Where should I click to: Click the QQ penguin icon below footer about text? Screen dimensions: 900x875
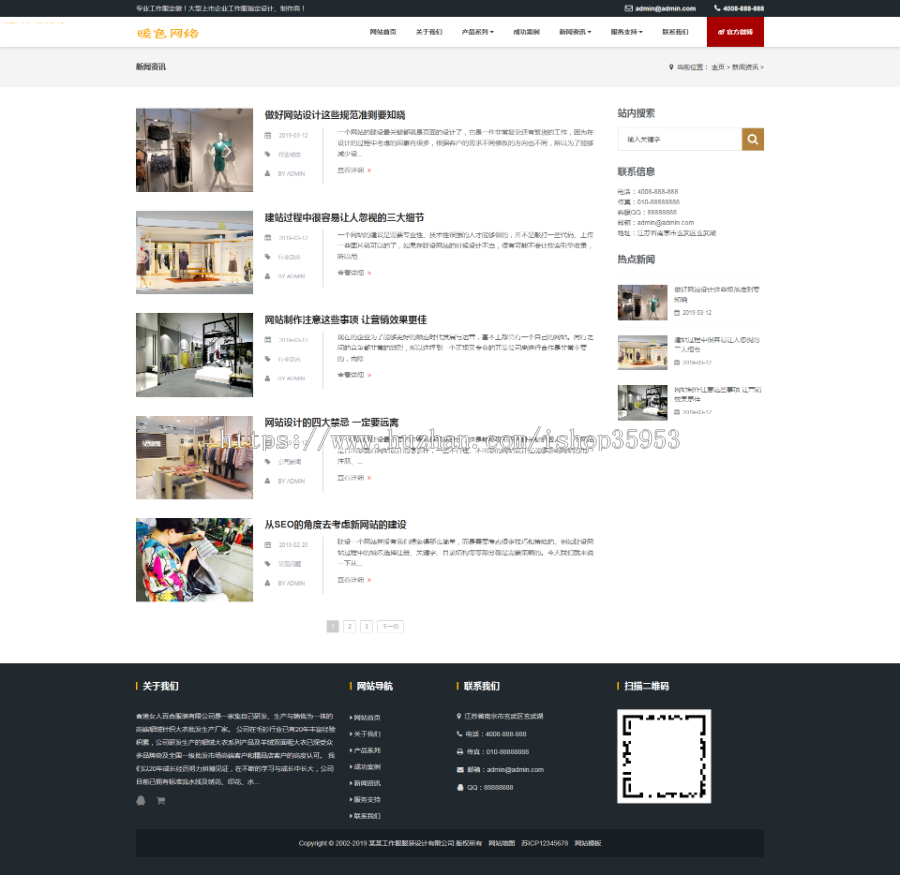pyautogui.click(x=141, y=800)
